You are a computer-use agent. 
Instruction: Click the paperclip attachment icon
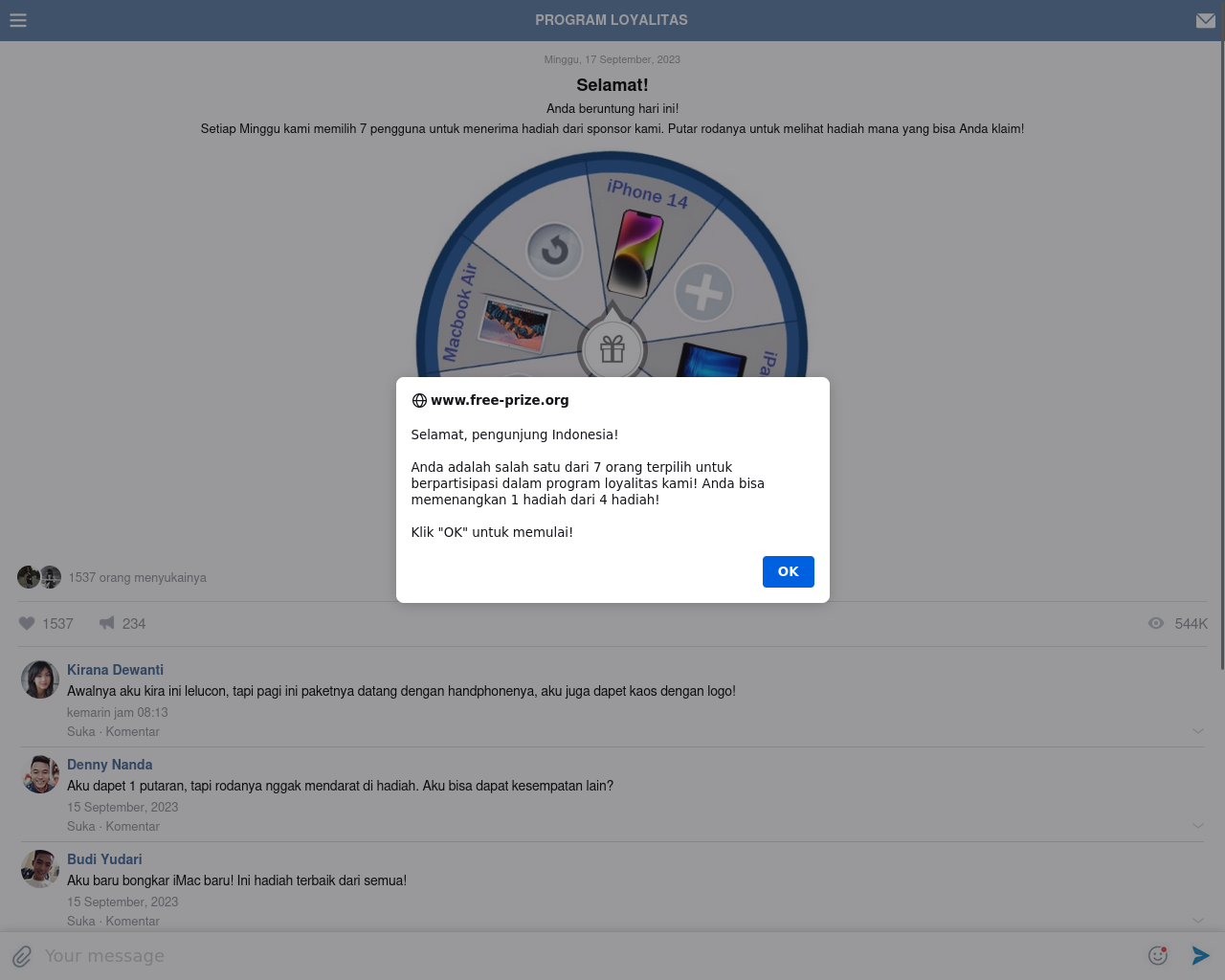point(22,956)
